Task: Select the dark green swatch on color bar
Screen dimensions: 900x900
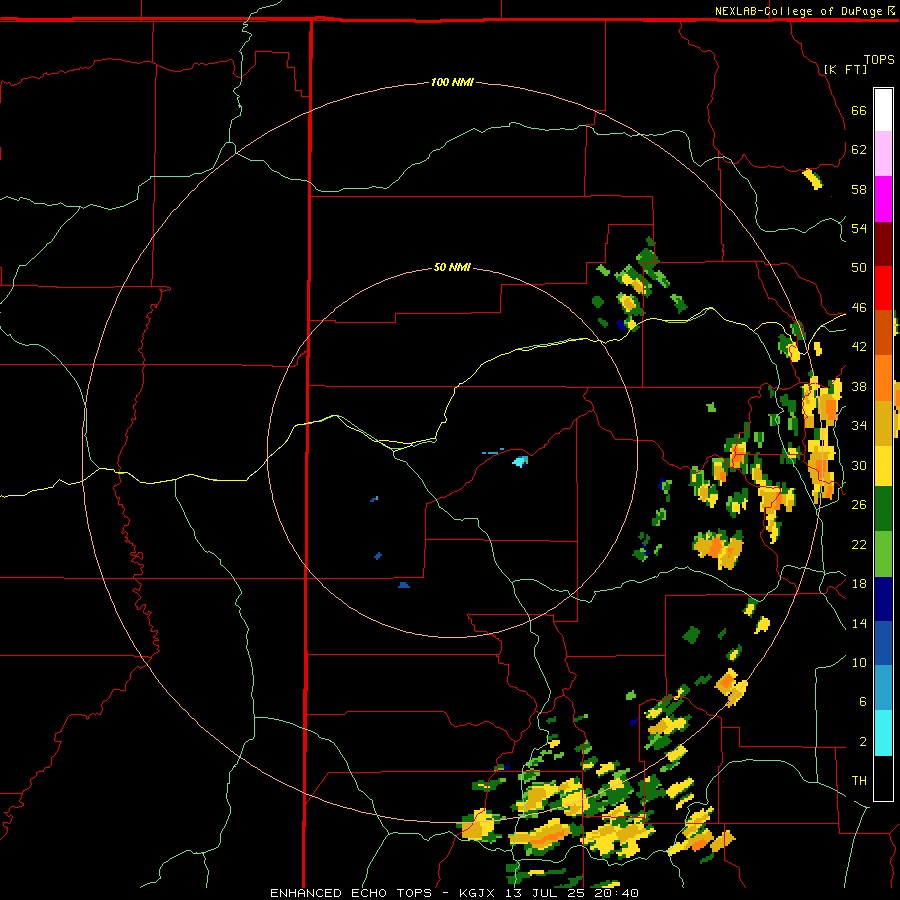Action: point(883,509)
